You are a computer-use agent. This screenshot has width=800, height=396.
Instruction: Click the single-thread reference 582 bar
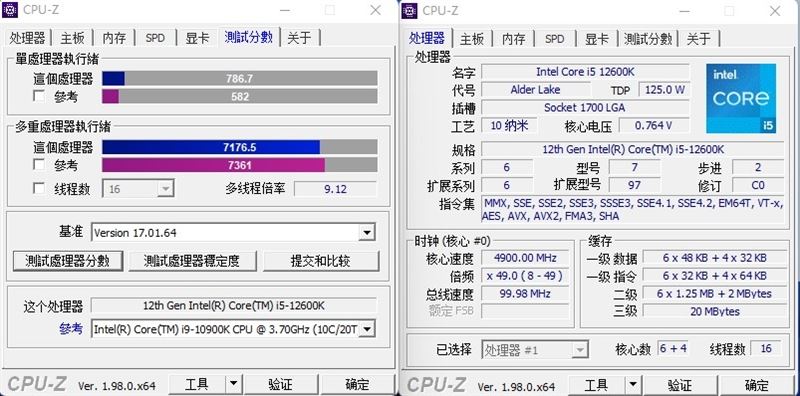240,96
